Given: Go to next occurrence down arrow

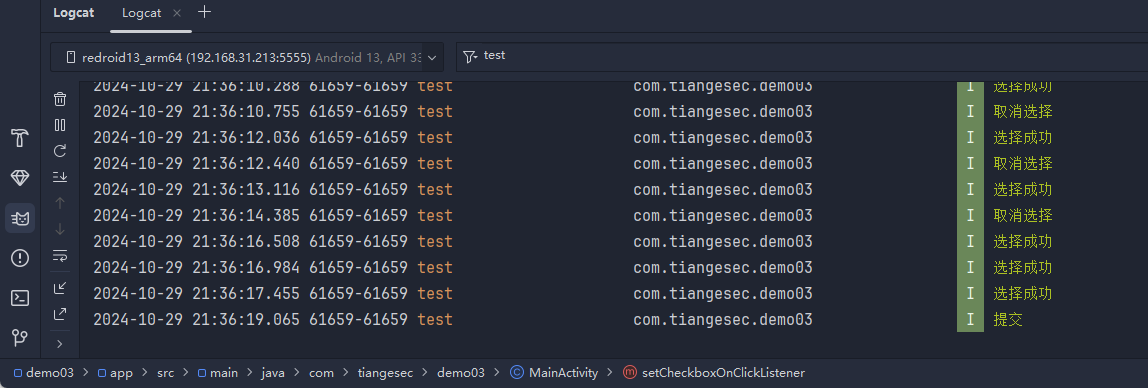Looking at the screenshot, I should (60, 229).
